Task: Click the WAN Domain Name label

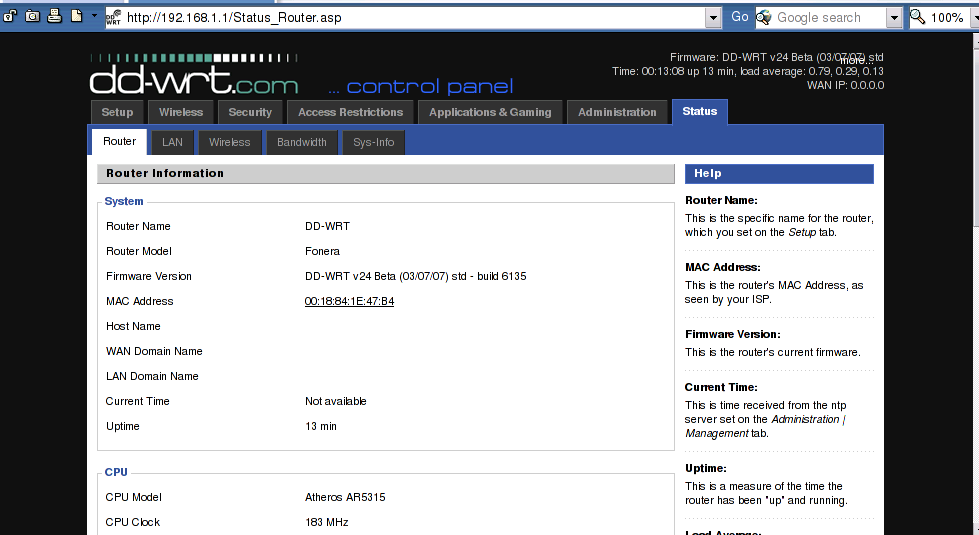Action: click(x=154, y=351)
